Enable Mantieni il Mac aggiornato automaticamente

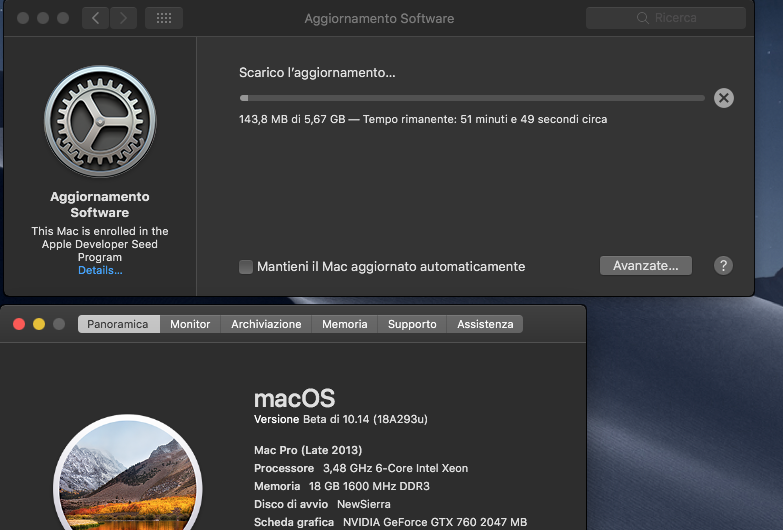[246, 267]
